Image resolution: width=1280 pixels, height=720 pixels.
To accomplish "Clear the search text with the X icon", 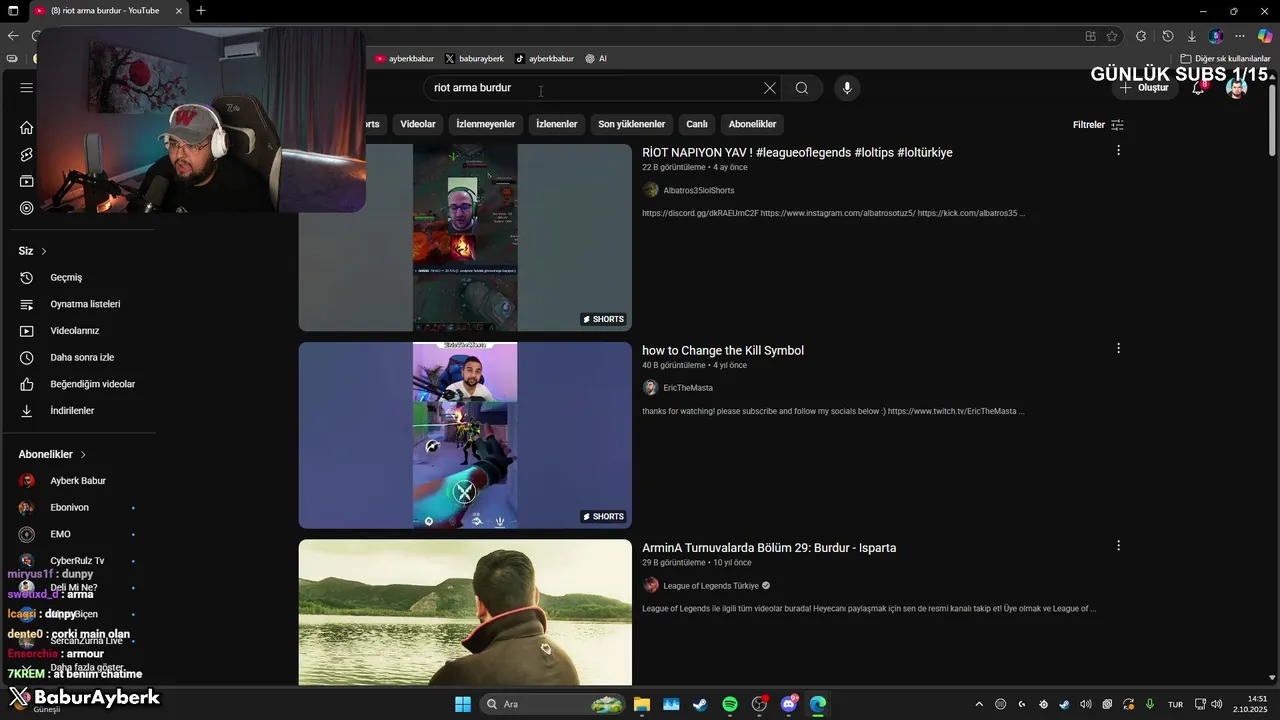I will point(770,88).
